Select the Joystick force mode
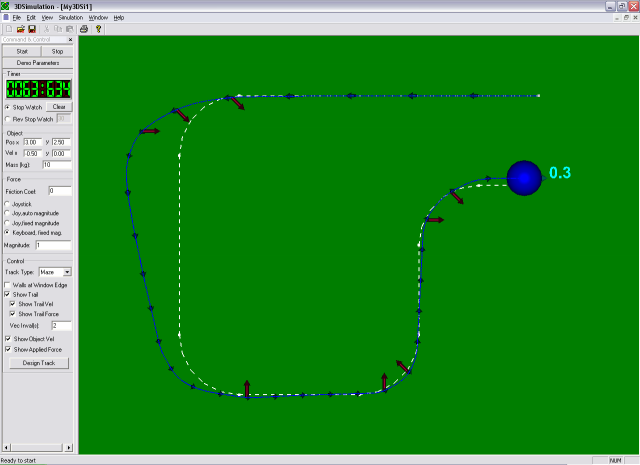The image size is (640, 465). click(7, 204)
